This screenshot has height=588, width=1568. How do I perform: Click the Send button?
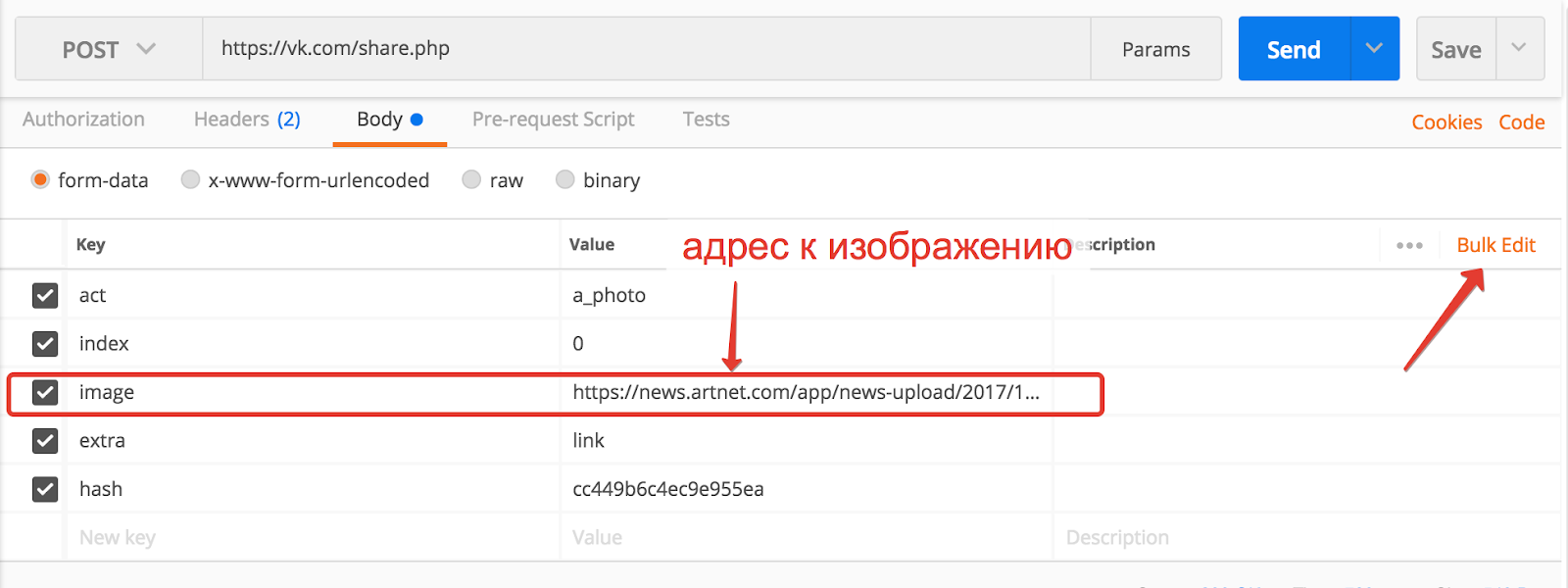(x=1295, y=49)
